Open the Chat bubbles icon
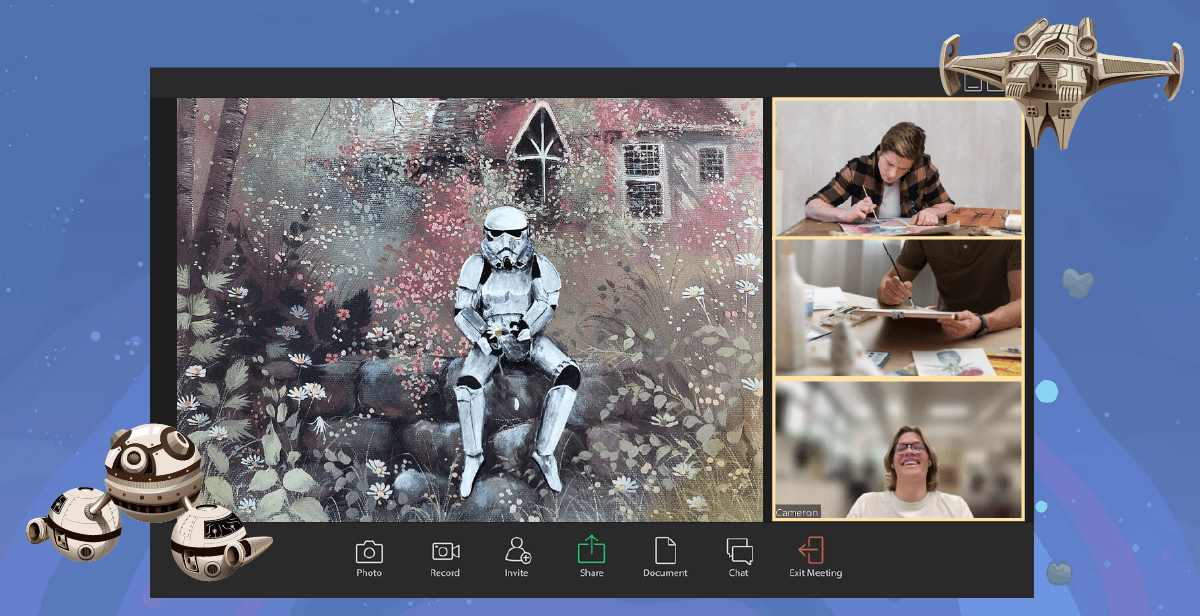Image resolution: width=1200 pixels, height=616 pixels. [x=739, y=551]
